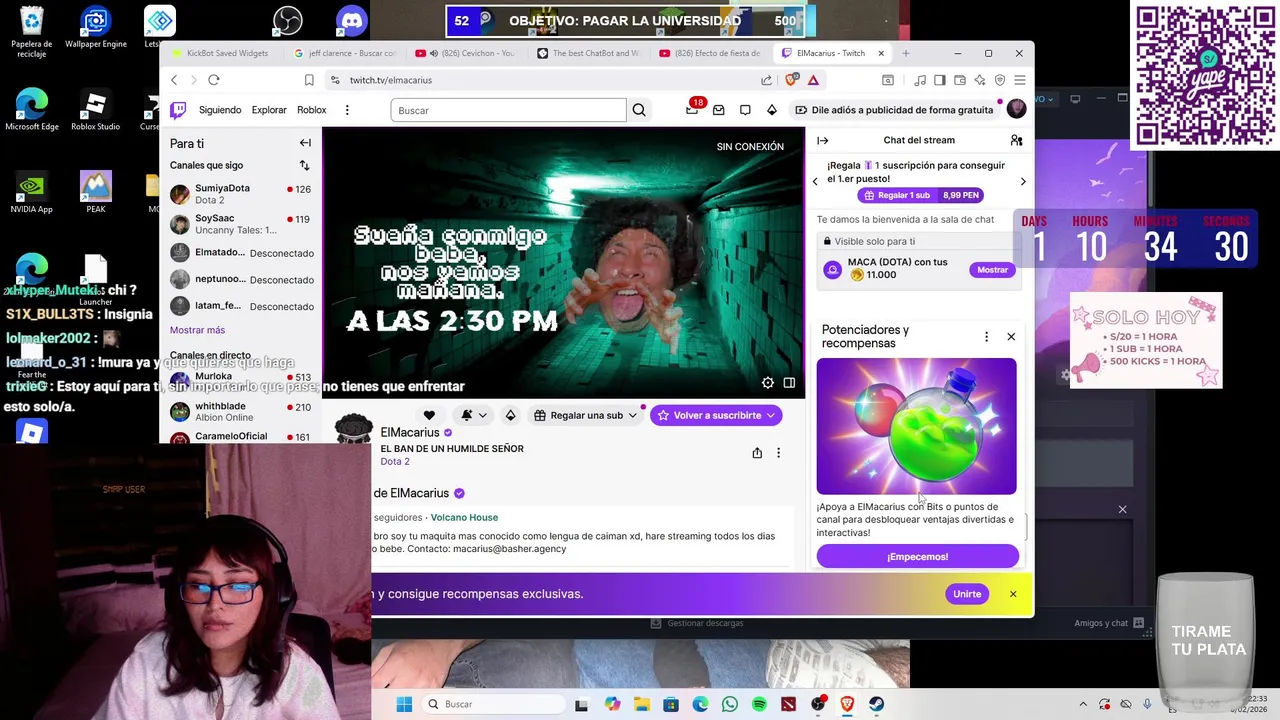Open the Get Bits diamond icon in the top bar
This screenshot has width=1280, height=720.
[771, 110]
